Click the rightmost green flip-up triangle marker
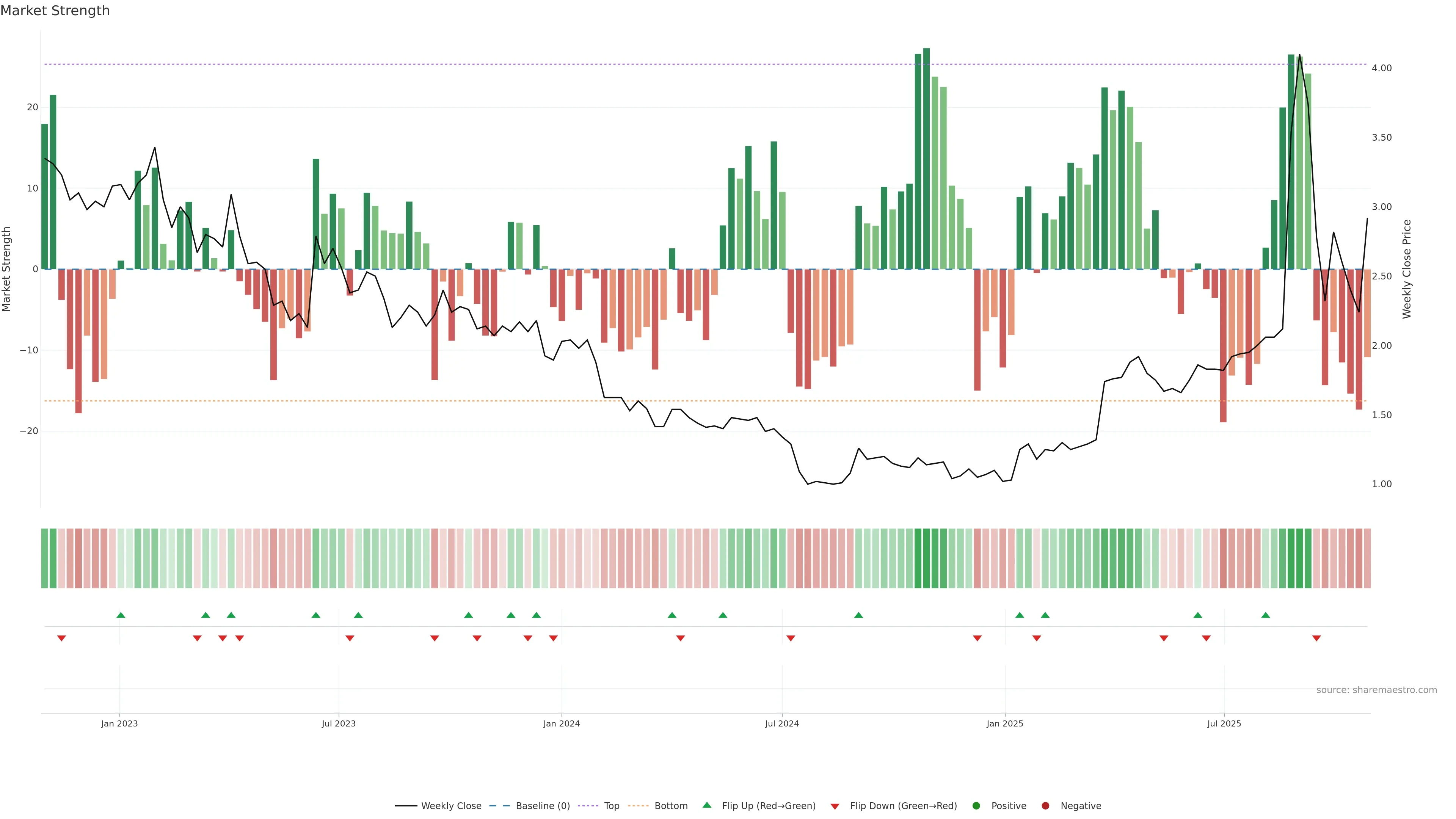1456x819 pixels. click(x=1266, y=615)
